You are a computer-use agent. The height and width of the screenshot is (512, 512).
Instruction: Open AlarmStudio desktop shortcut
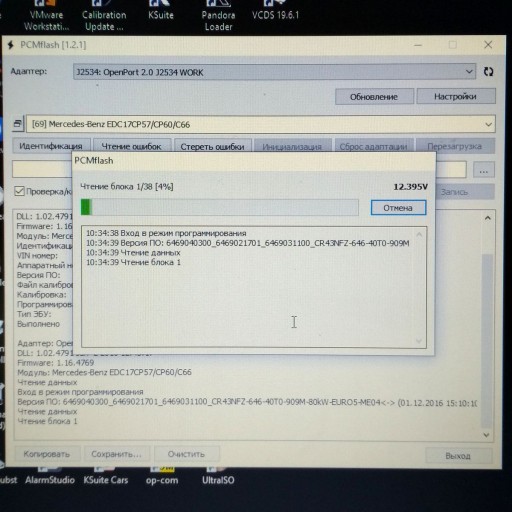[50, 477]
